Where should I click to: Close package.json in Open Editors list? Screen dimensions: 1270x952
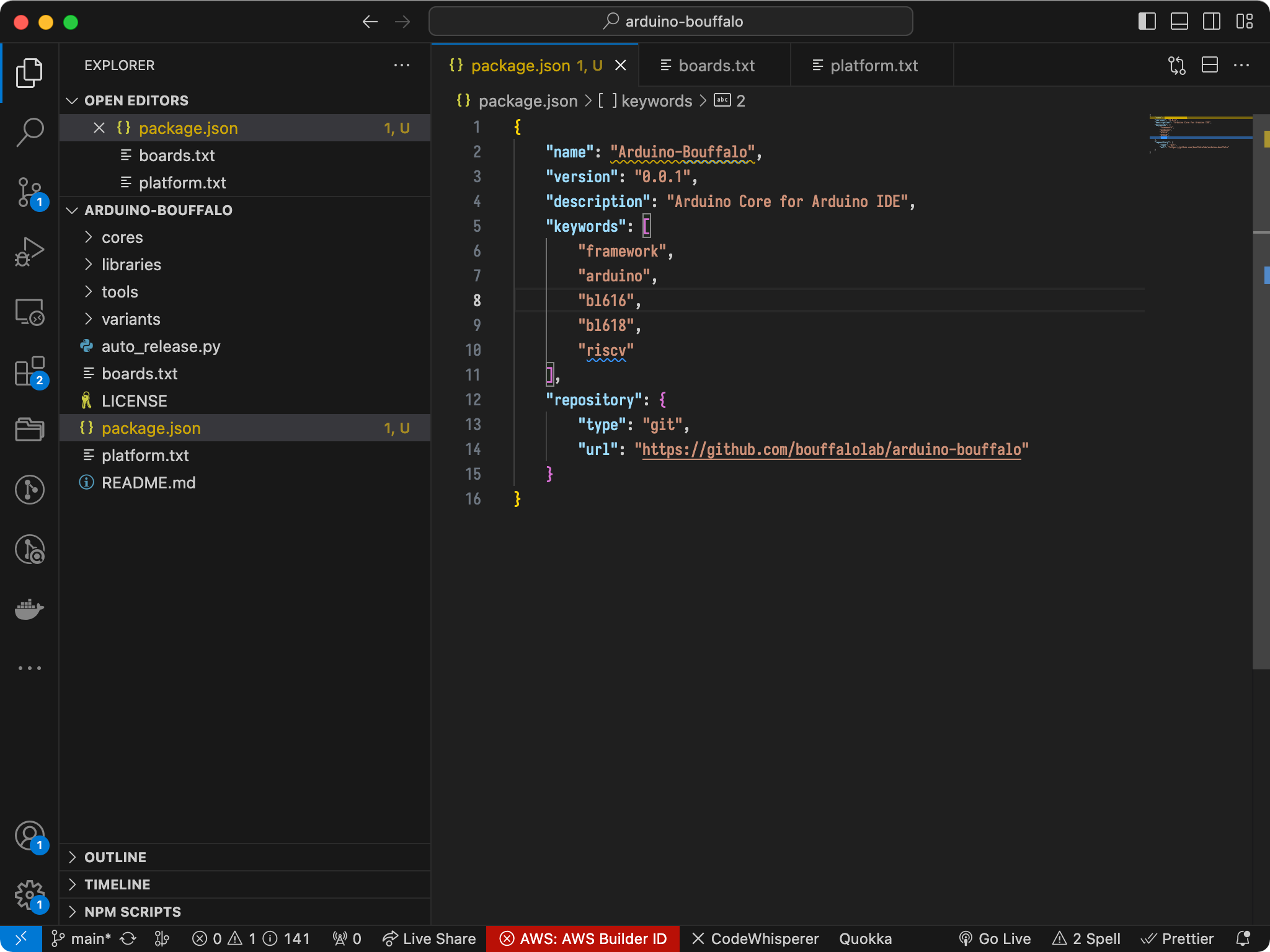[x=99, y=128]
